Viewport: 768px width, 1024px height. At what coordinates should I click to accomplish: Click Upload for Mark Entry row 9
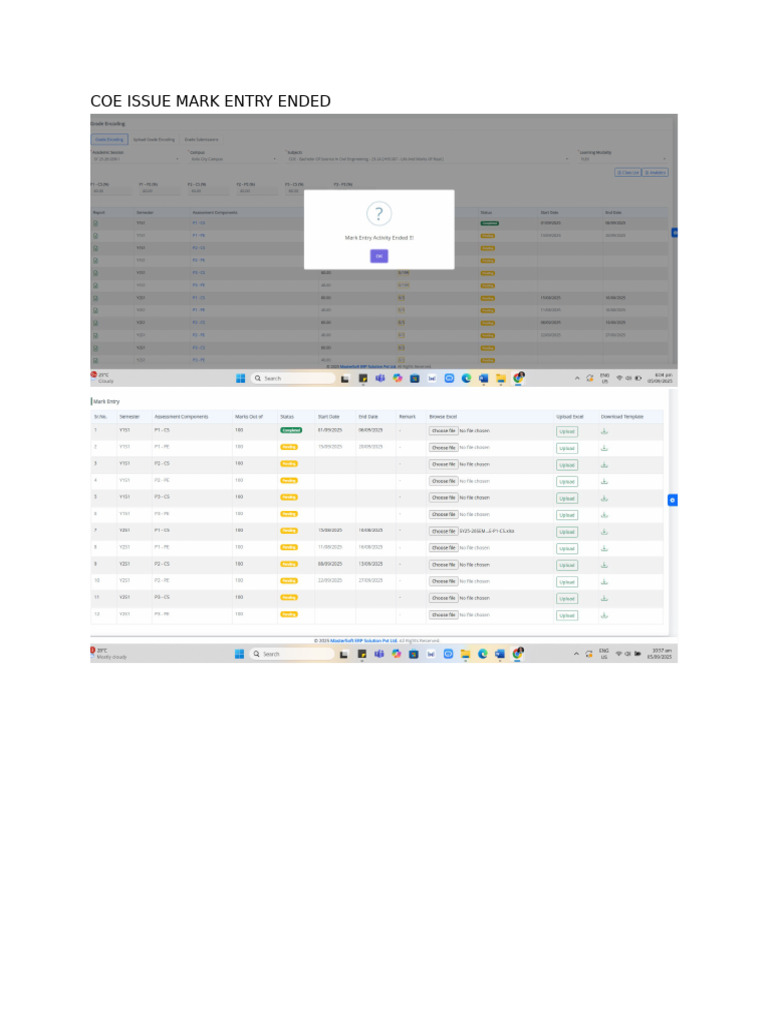click(567, 566)
